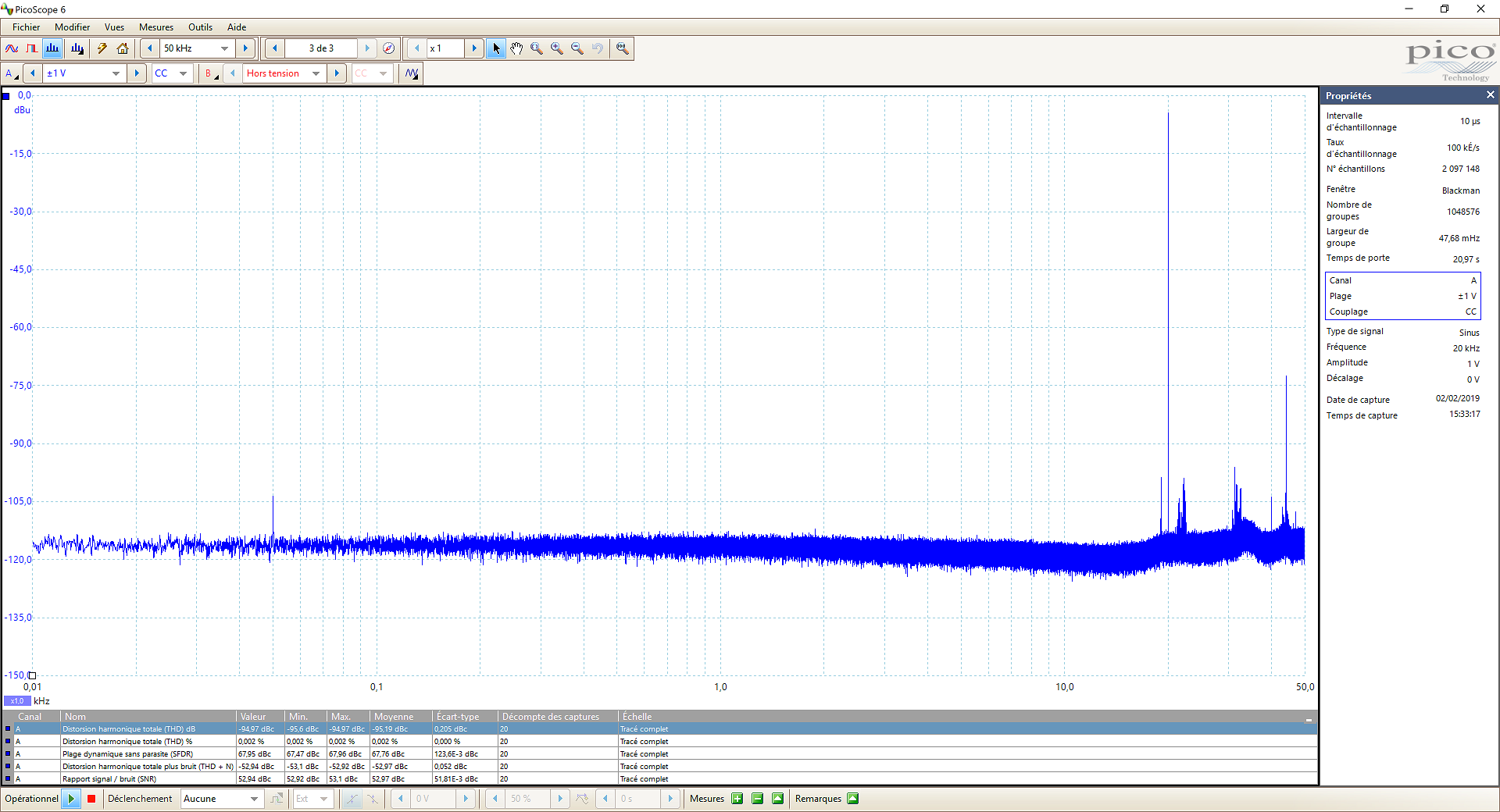This screenshot has width=1500, height=812.
Task: Edit measurement with green triangle icon
Action: point(777,799)
